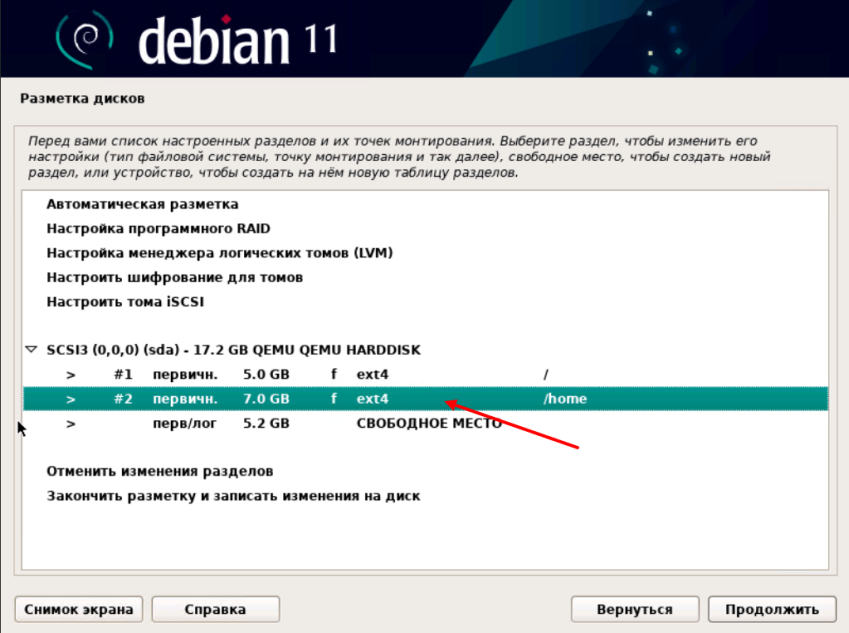
Task: Choose Настроить тома iSCSI
Action: [x=125, y=302]
